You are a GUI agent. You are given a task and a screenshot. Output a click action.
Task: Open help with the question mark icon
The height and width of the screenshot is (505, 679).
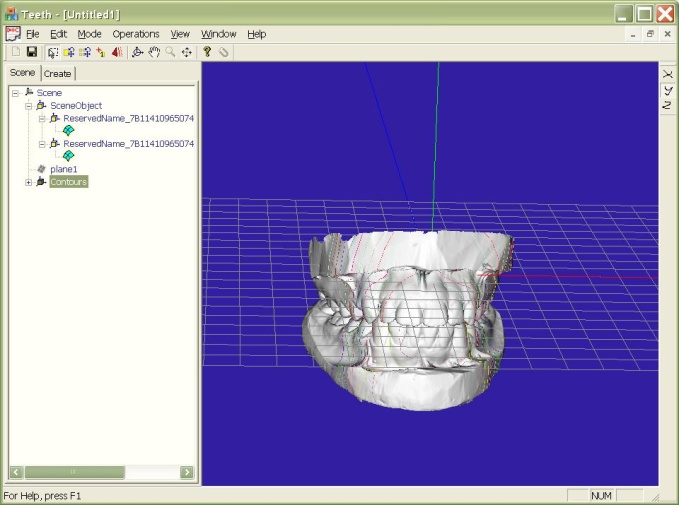coord(207,52)
